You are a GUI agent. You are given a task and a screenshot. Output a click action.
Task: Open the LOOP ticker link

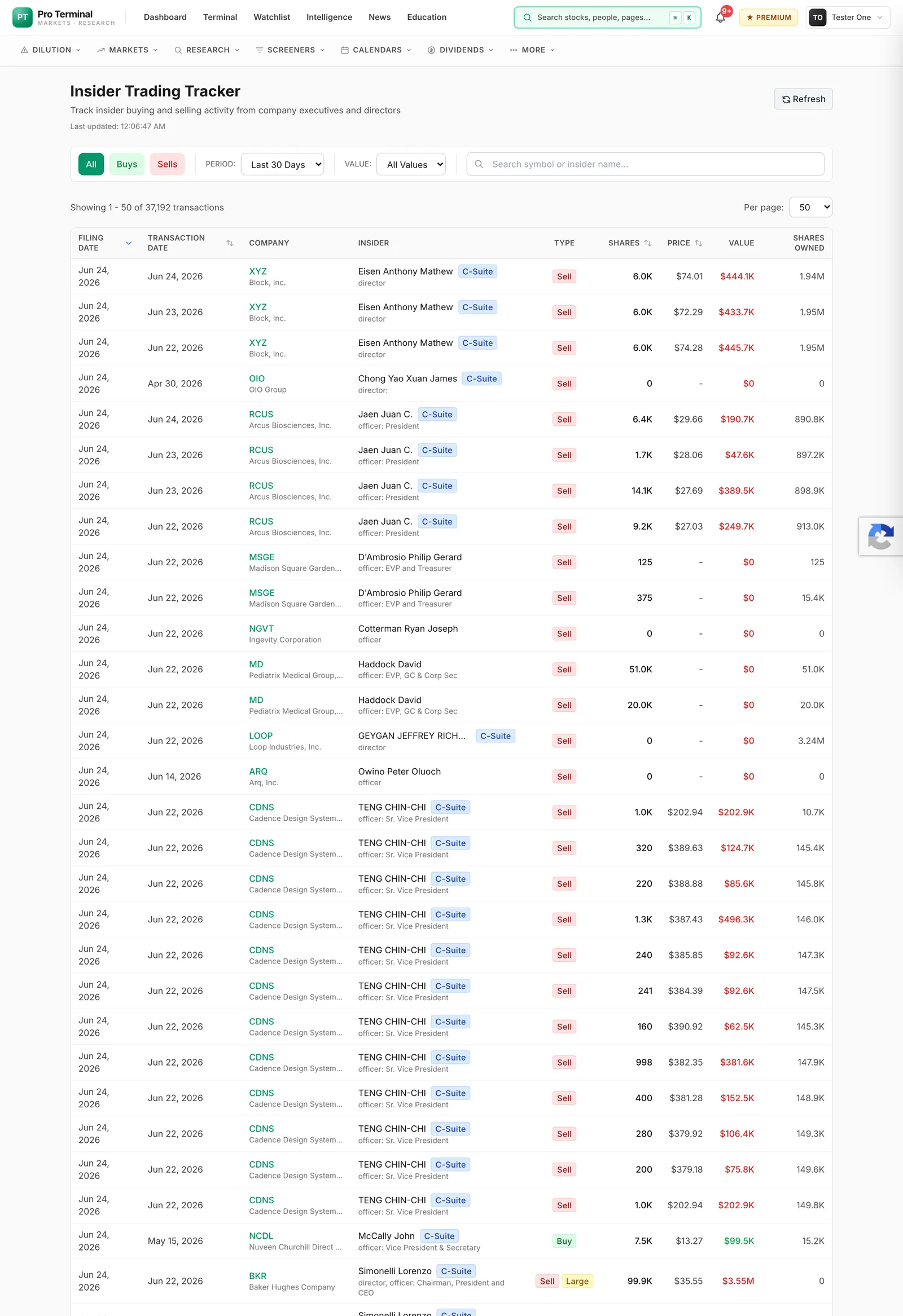click(261, 736)
